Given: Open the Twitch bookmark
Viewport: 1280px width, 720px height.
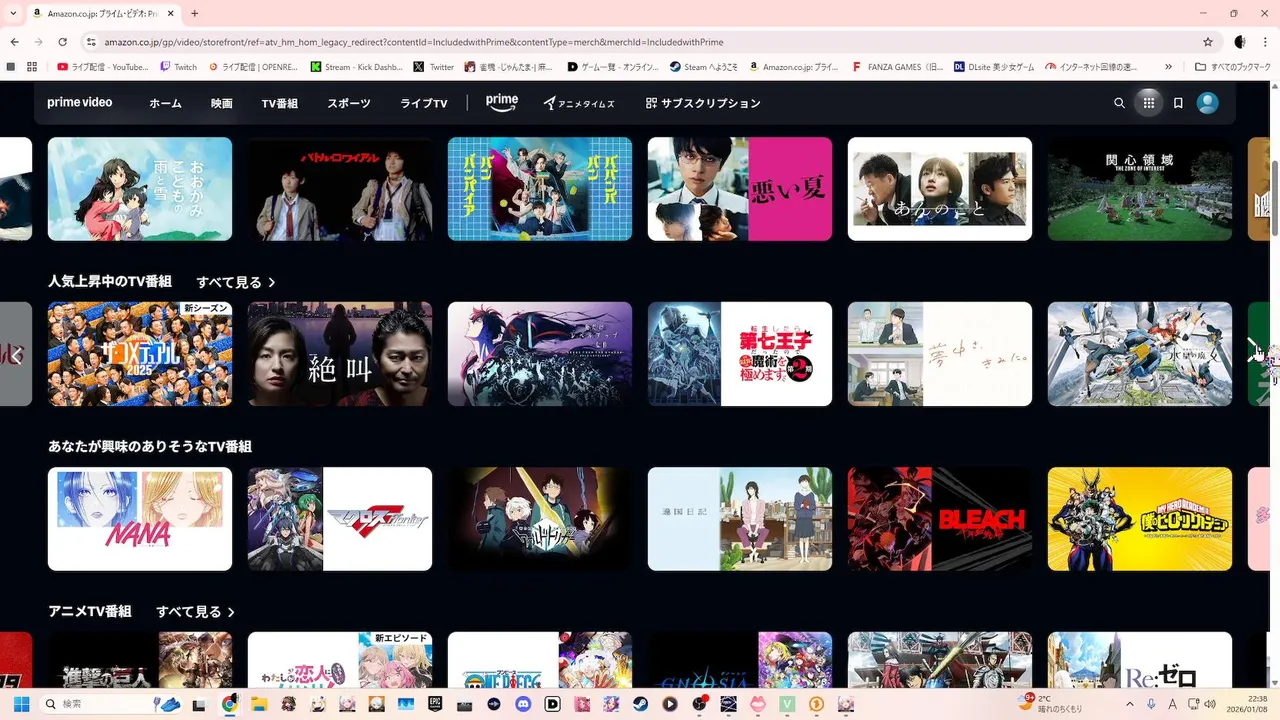Looking at the screenshot, I should (179, 67).
